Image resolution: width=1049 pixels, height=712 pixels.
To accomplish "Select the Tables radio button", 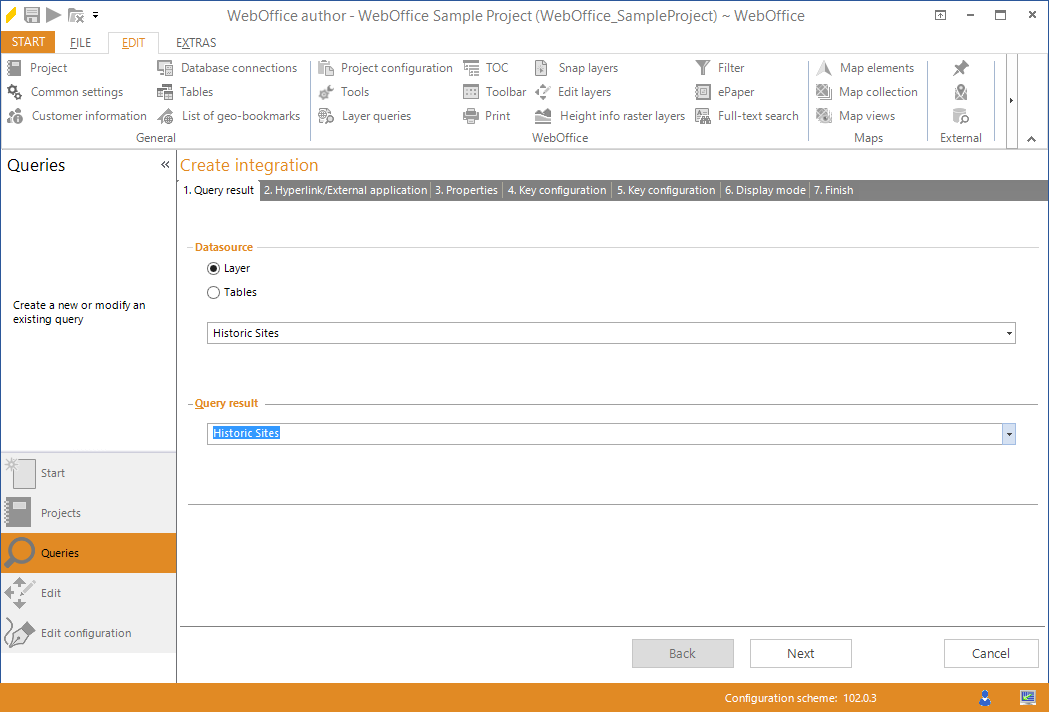I will click(213, 292).
